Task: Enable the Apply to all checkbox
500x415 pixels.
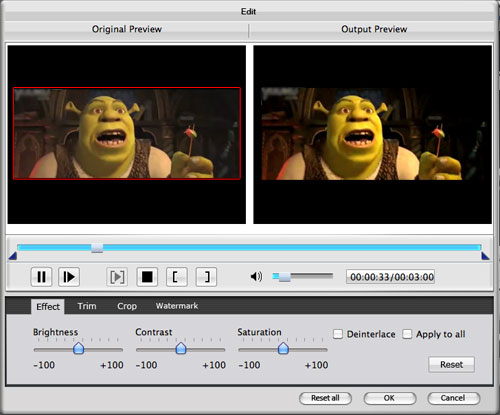Action: click(x=407, y=334)
